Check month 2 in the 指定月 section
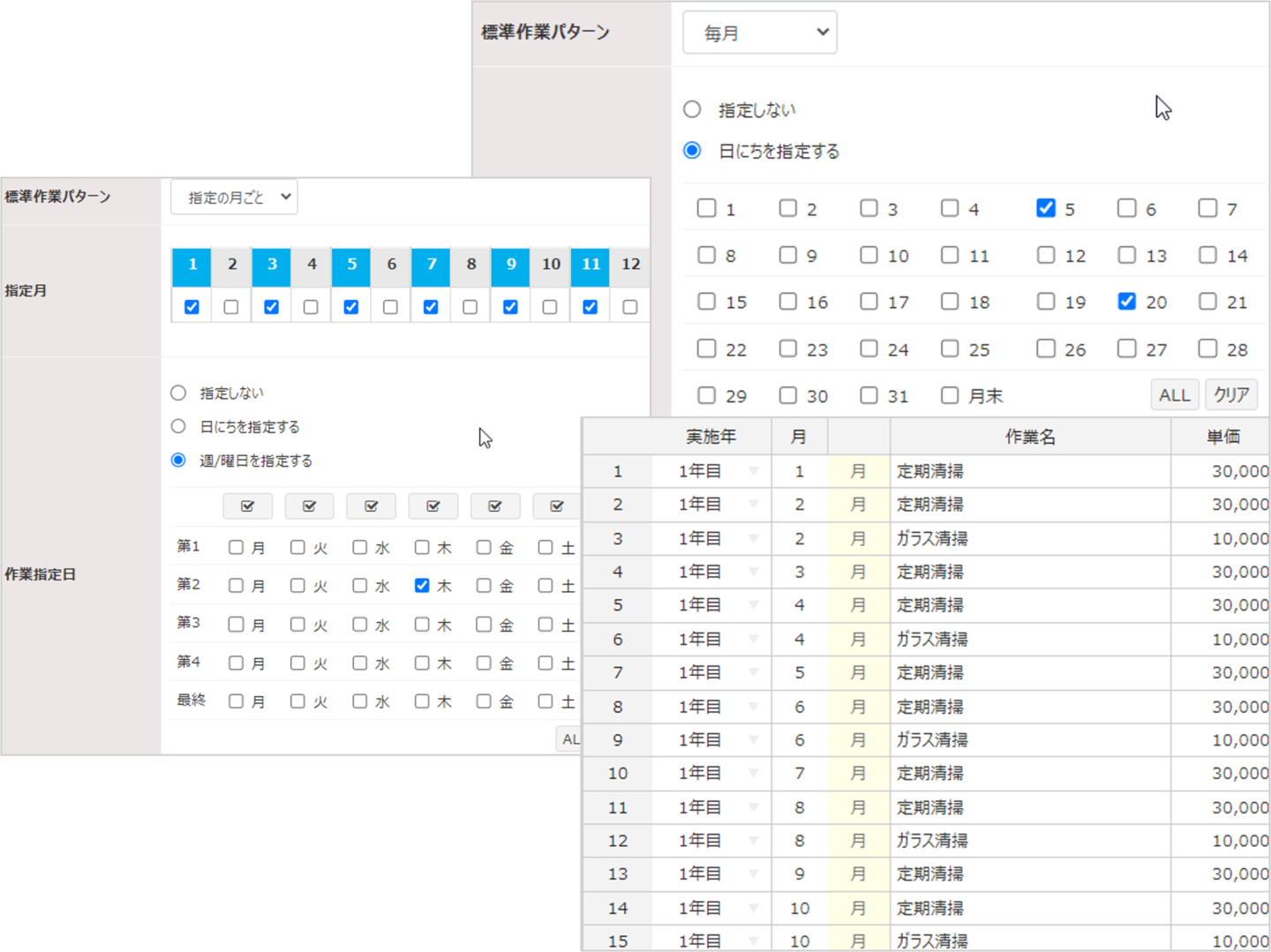1271x952 pixels. point(230,306)
